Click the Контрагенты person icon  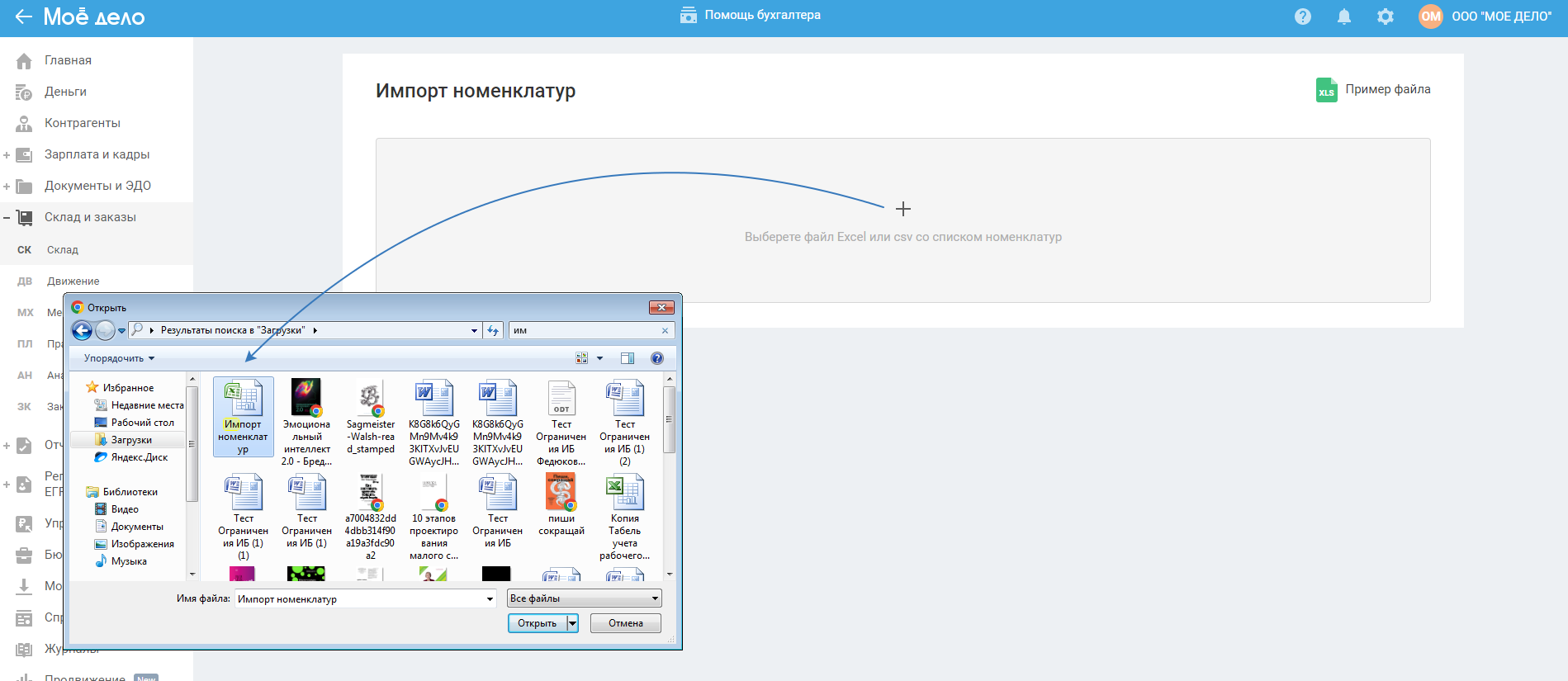(x=24, y=123)
